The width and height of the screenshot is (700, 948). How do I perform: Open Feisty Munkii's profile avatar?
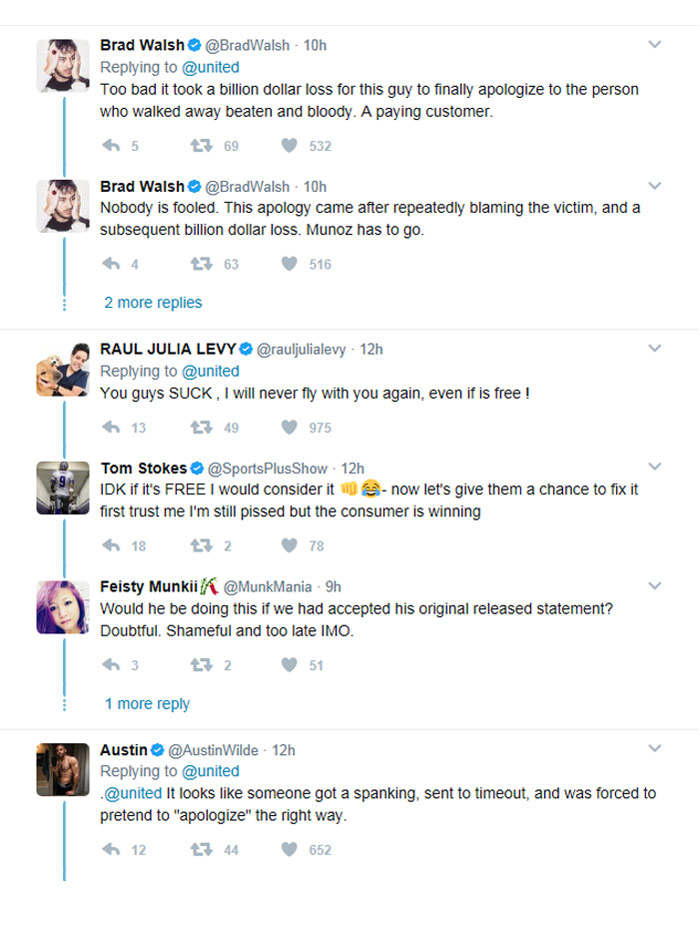(x=63, y=605)
